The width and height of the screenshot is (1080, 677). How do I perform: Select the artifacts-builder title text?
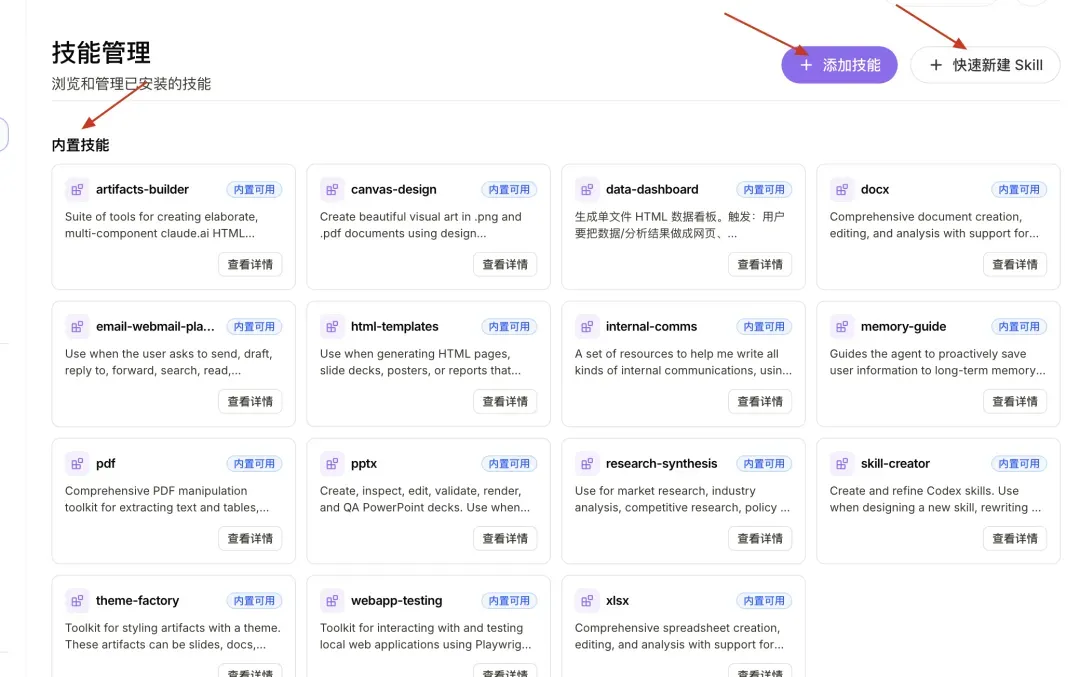[x=142, y=189]
